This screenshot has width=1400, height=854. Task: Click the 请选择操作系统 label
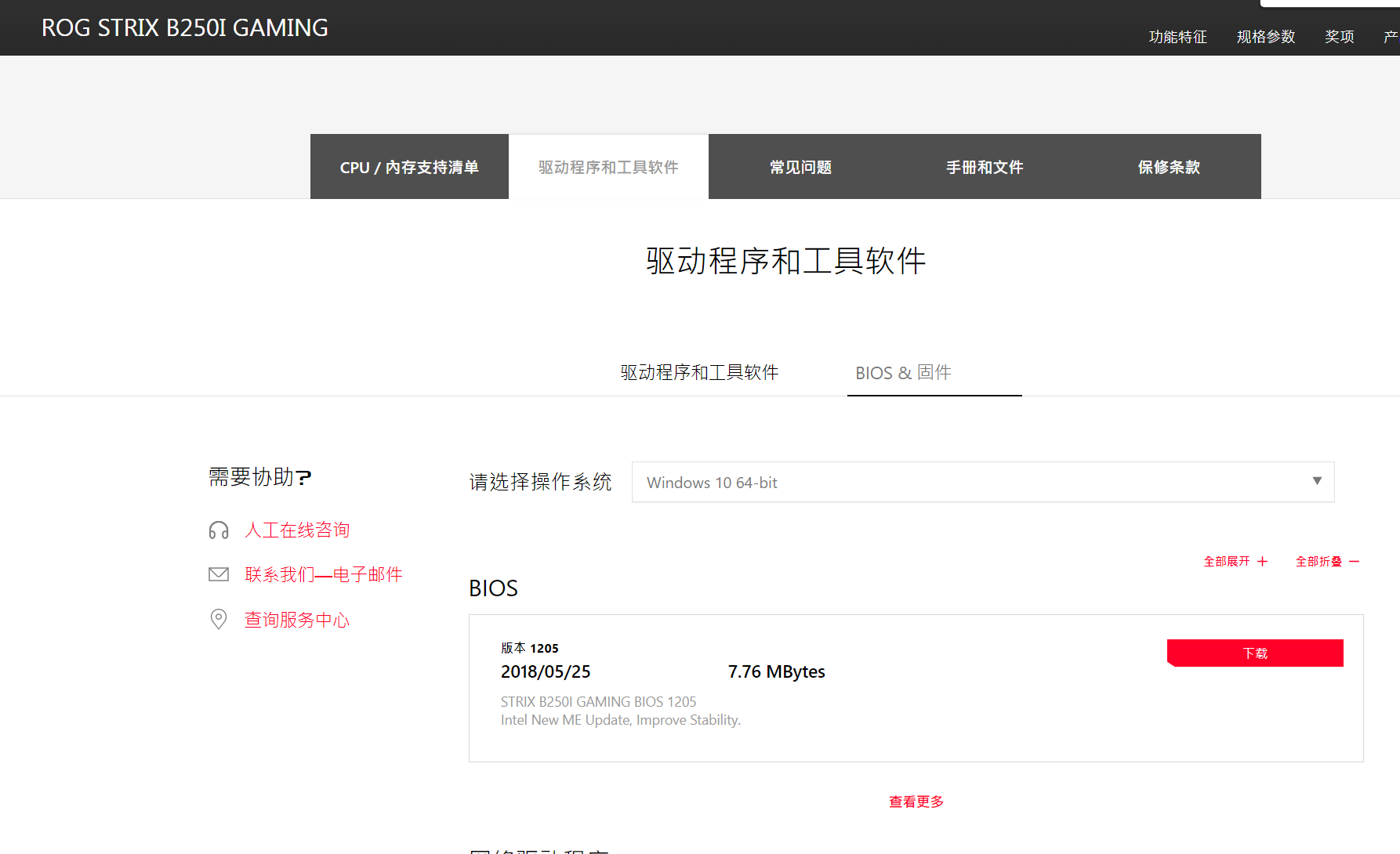(x=540, y=482)
